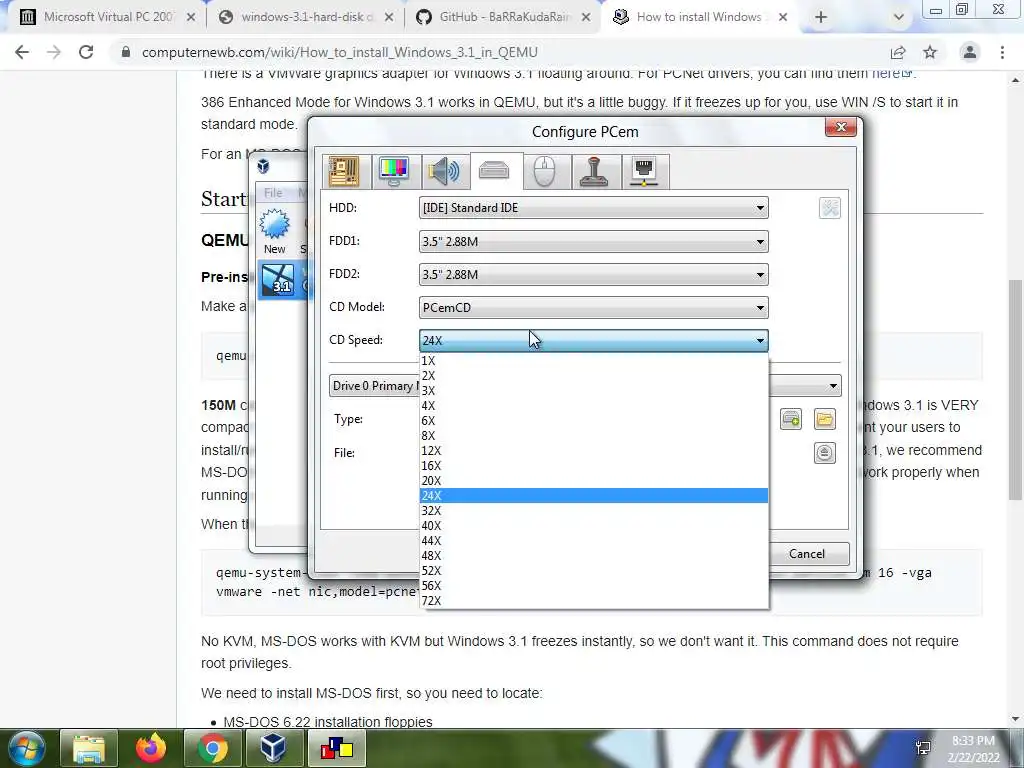1024x768 pixels.
Task: Open the FDD1 drive type dropdown
Action: 593,241
